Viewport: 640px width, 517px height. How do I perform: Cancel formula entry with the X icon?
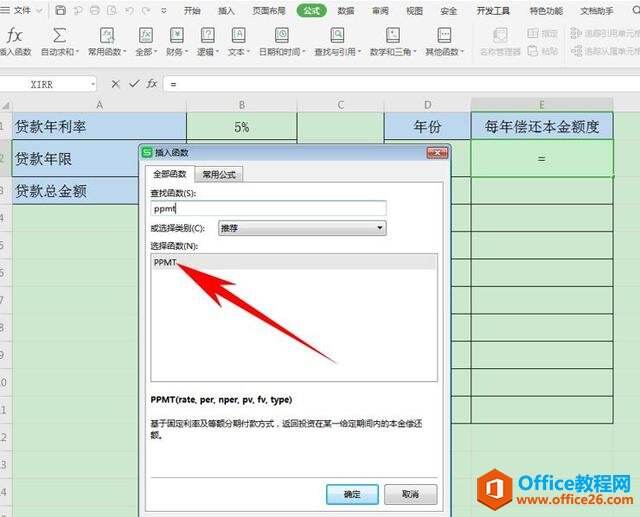[116, 84]
